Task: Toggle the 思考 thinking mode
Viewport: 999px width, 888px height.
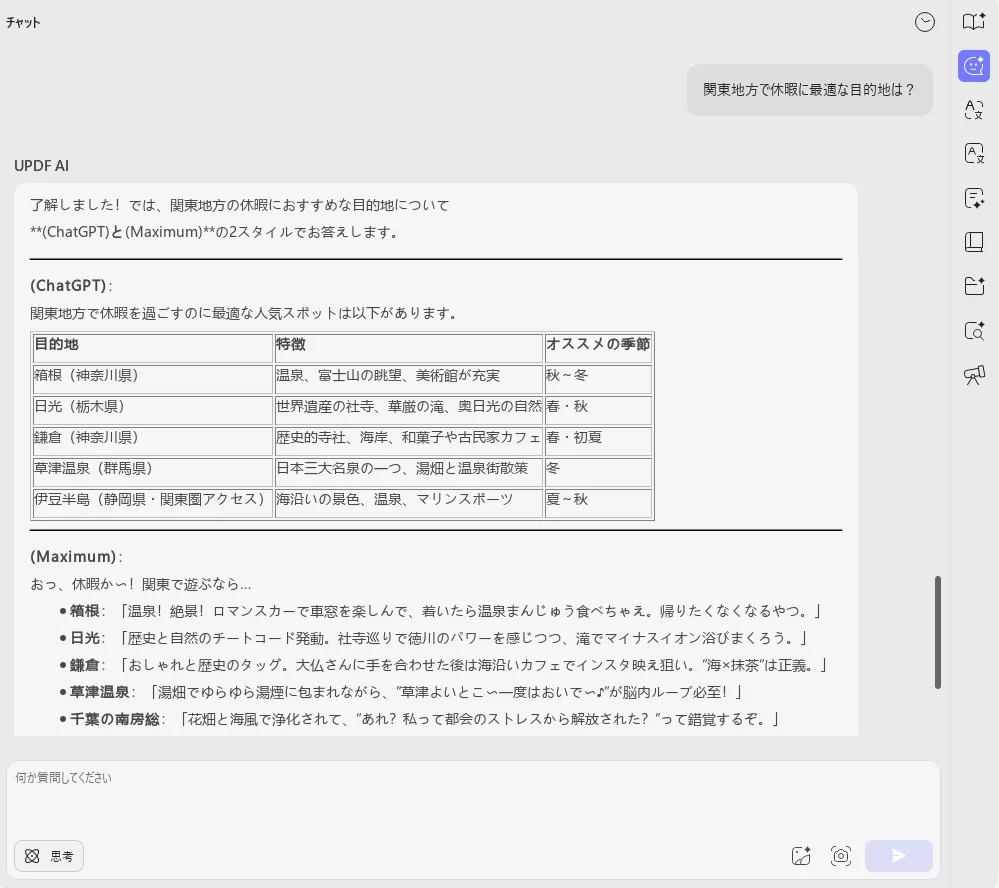Action: [48, 856]
